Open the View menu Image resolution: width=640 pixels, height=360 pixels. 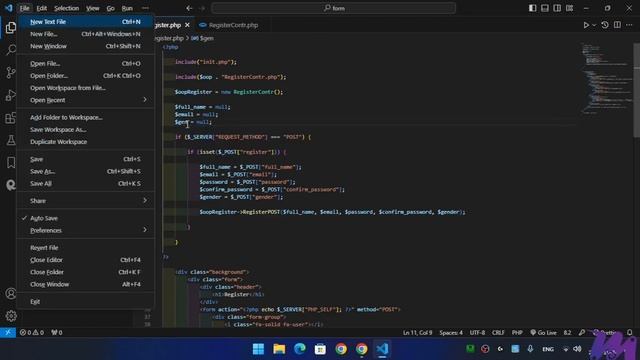[x=92, y=8]
